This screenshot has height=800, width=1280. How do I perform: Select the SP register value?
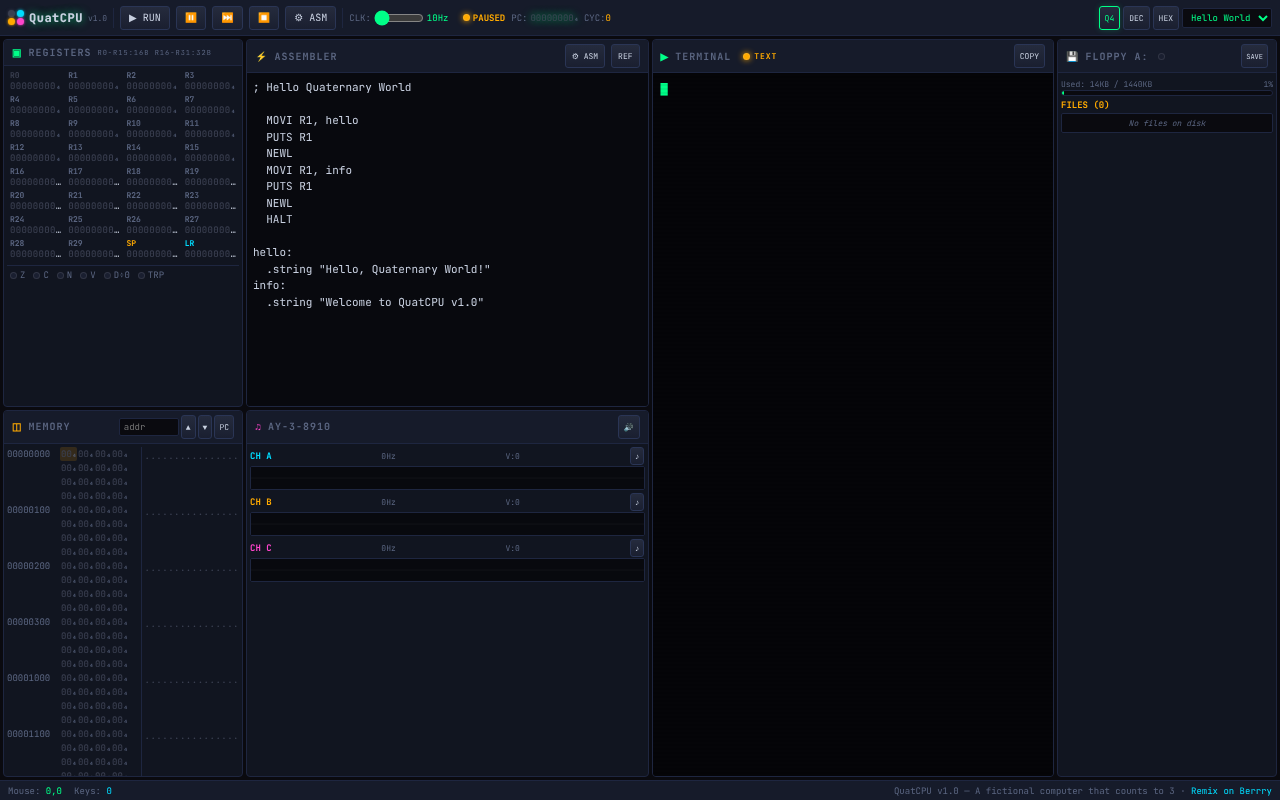coord(152,254)
